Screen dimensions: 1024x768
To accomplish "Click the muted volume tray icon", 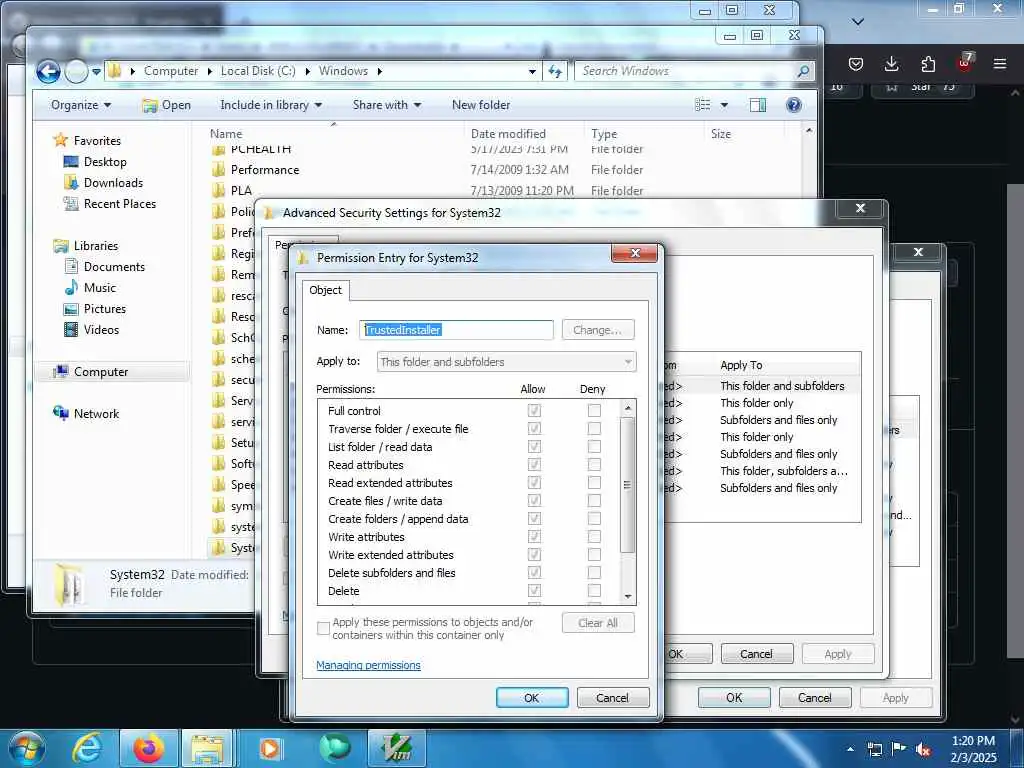I will (923, 749).
